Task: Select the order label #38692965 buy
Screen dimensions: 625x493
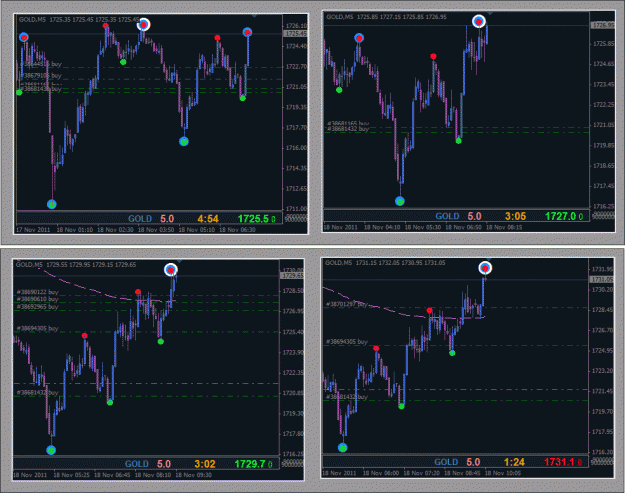Action: 37,306
